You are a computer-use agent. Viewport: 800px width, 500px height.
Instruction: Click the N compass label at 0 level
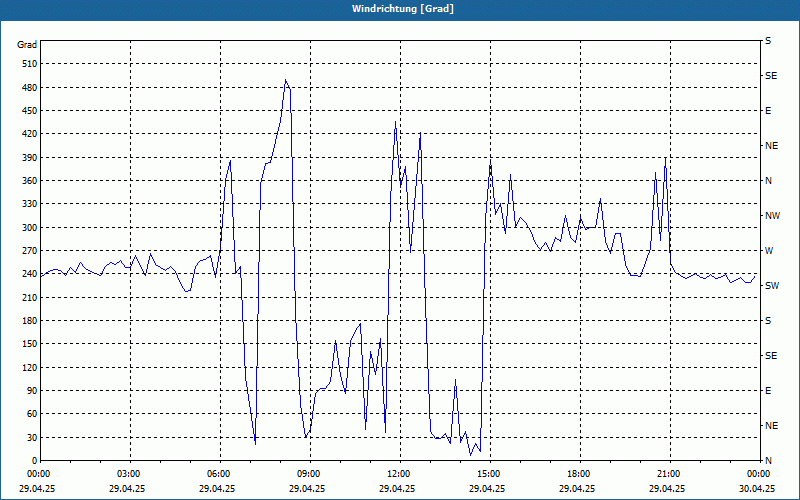point(769,461)
